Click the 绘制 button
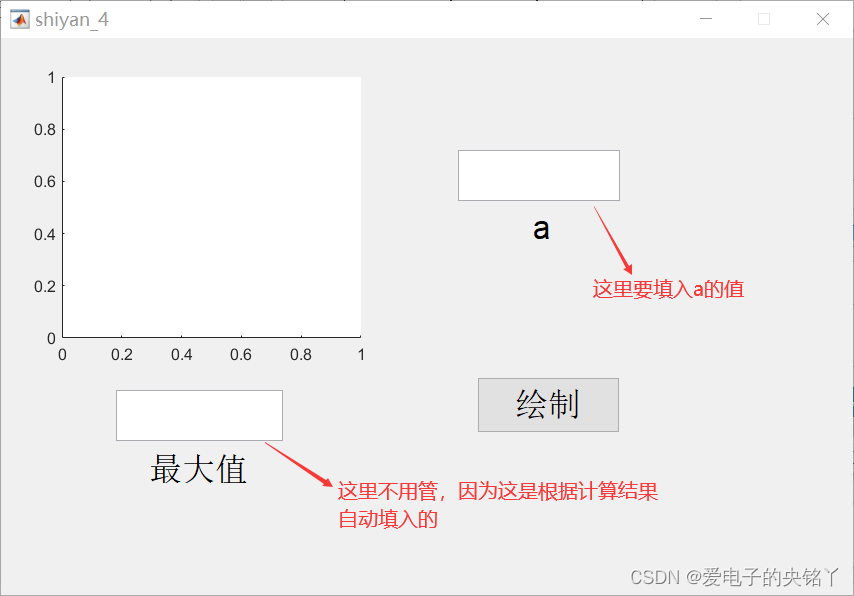This screenshot has height=596, width=854. coord(548,405)
